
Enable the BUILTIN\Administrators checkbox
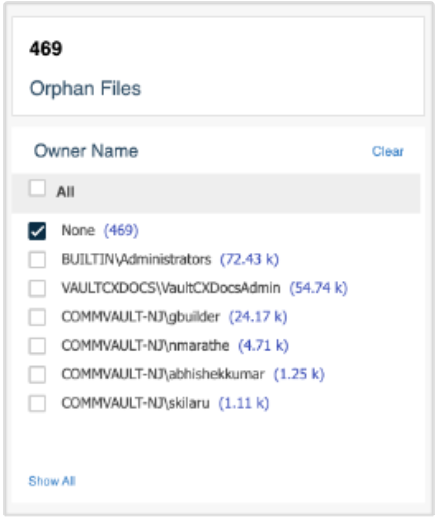coord(37,260)
